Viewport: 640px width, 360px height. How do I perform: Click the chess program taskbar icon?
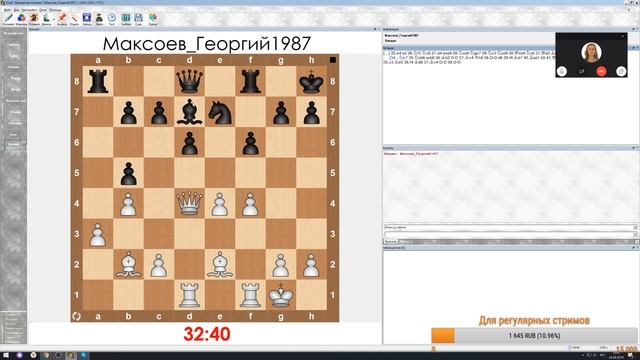pyautogui.click(x=71, y=356)
